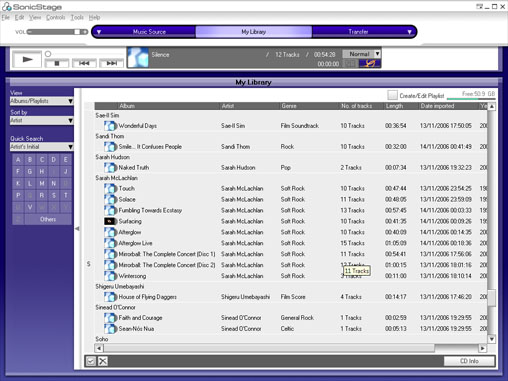Click the check-mark icon in bottom bar
The width and height of the screenshot is (508, 381).
[91, 361]
